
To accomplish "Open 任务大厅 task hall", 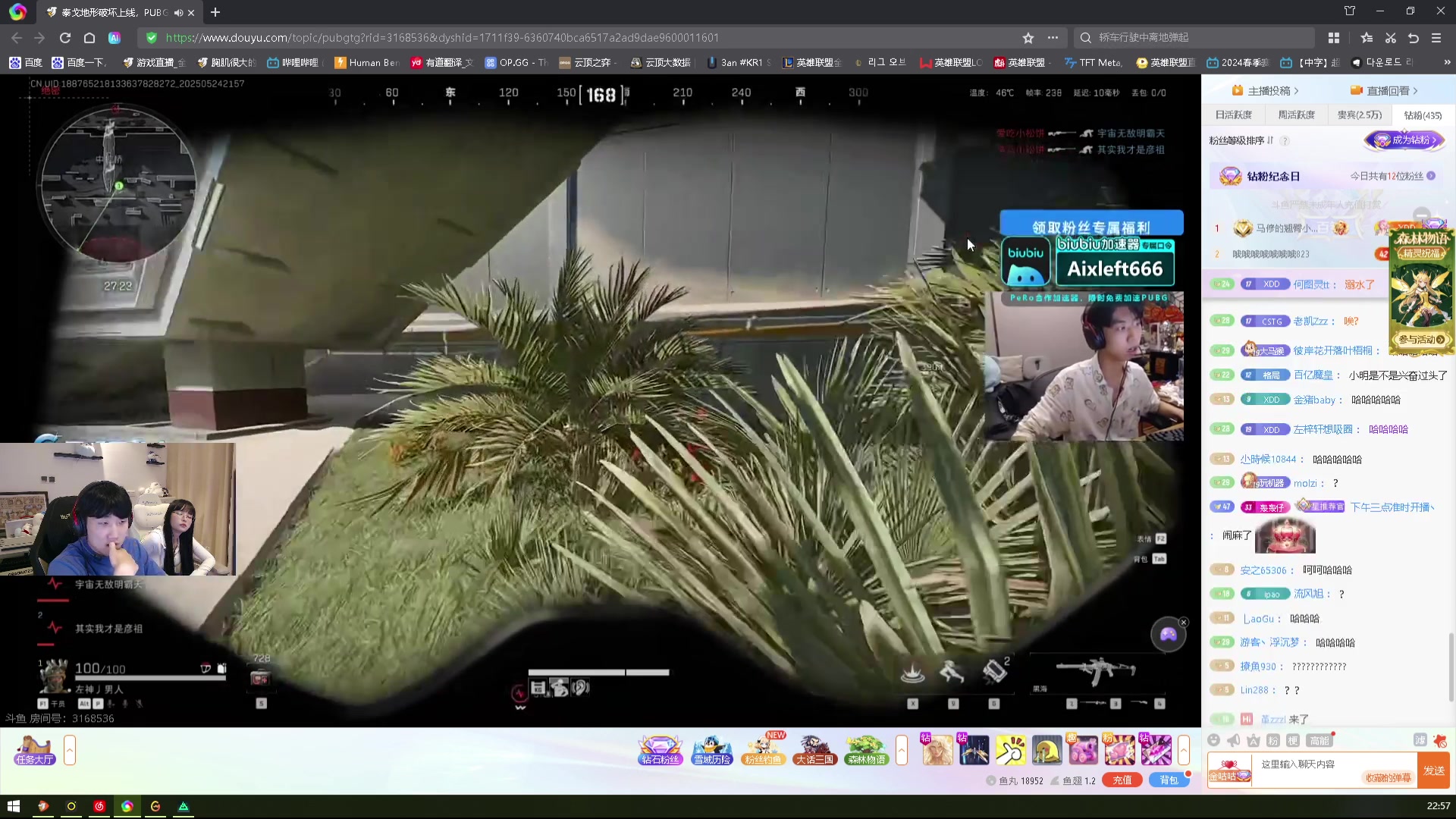I will coord(35,751).
